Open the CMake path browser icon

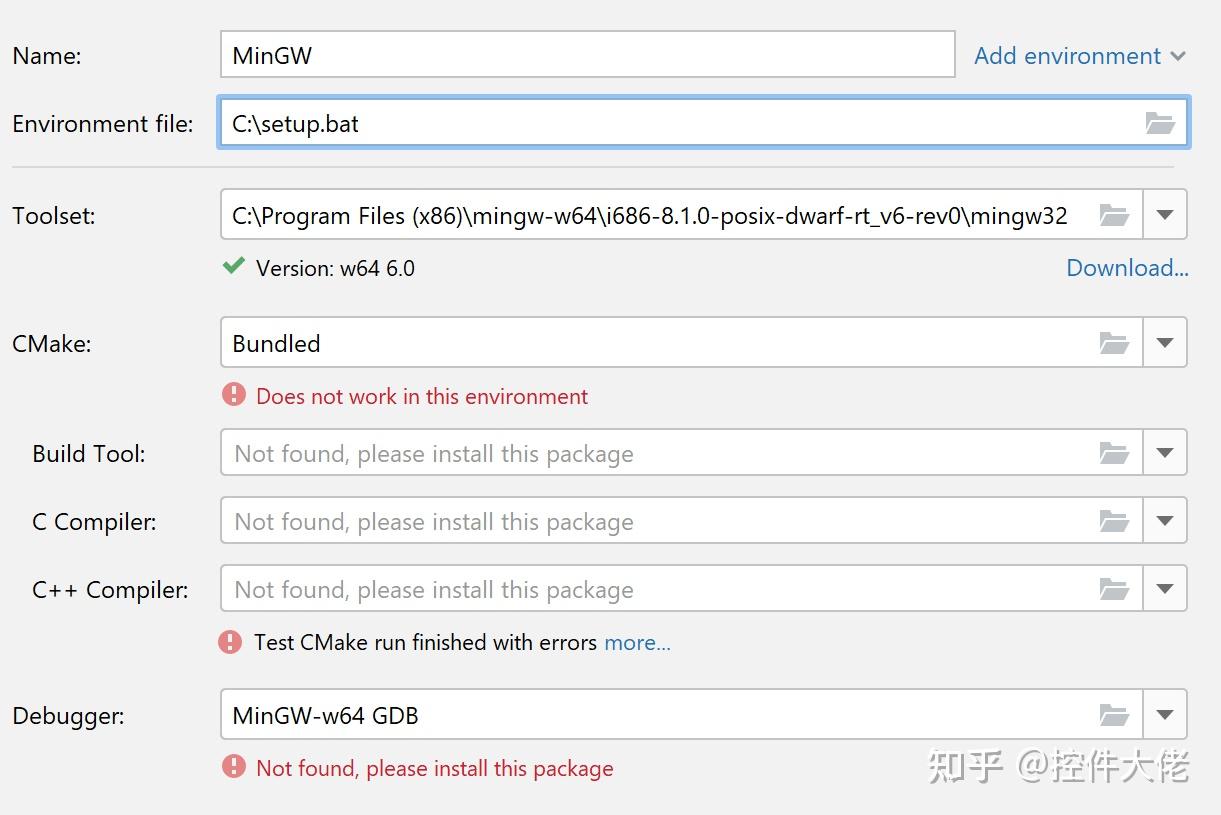point(1114,342)
